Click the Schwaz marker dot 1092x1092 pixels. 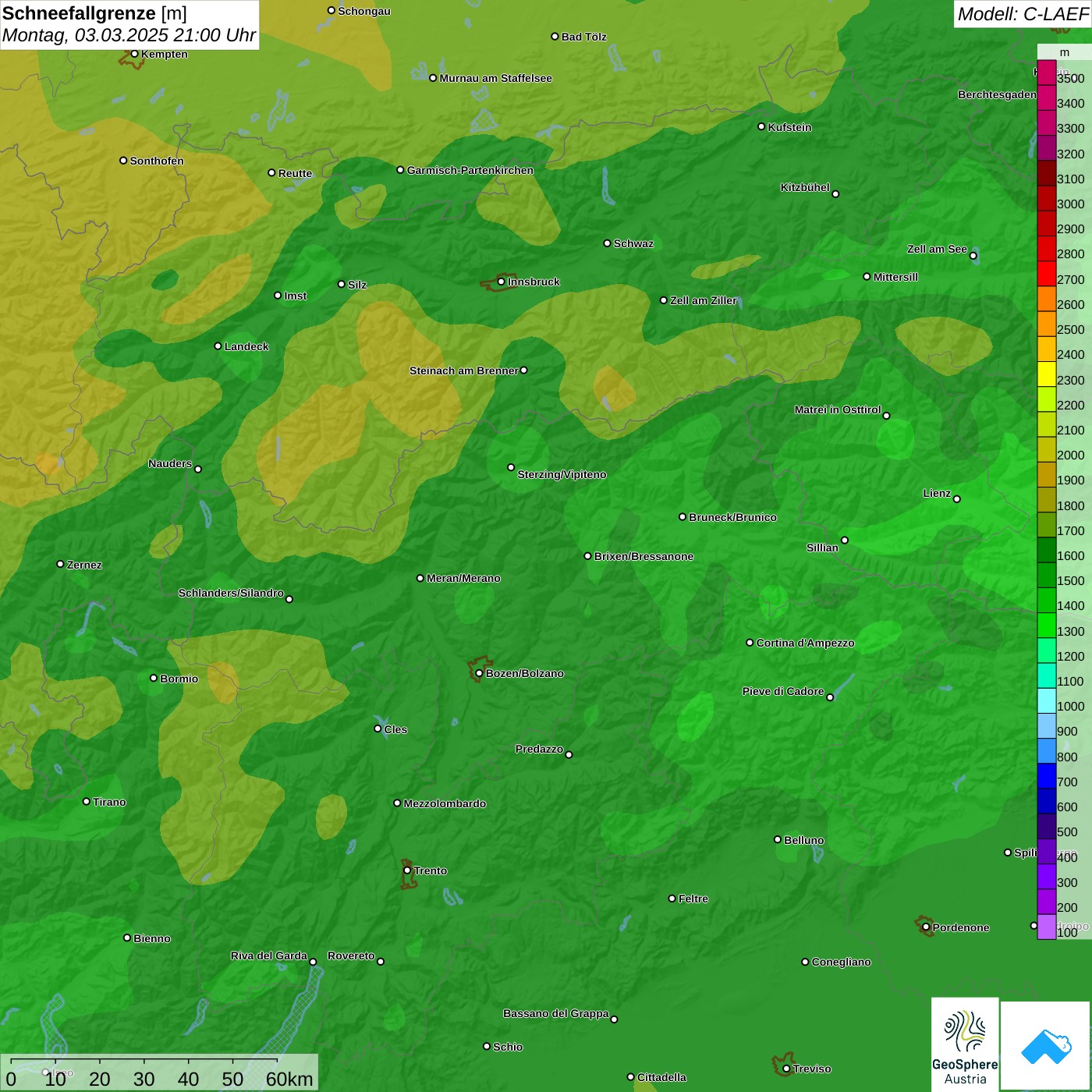(607, 243)
